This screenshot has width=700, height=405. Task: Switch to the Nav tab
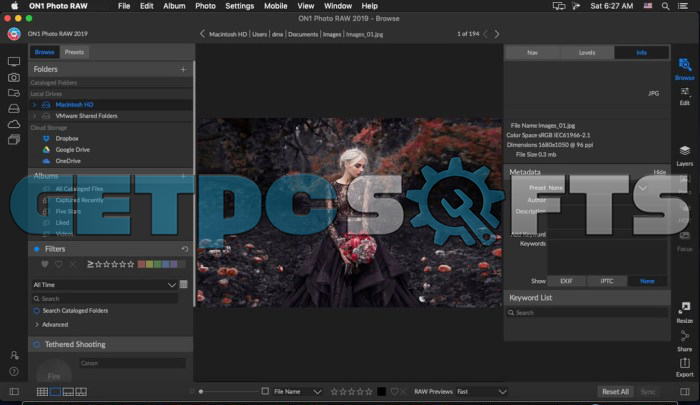(x=532, y=52)
